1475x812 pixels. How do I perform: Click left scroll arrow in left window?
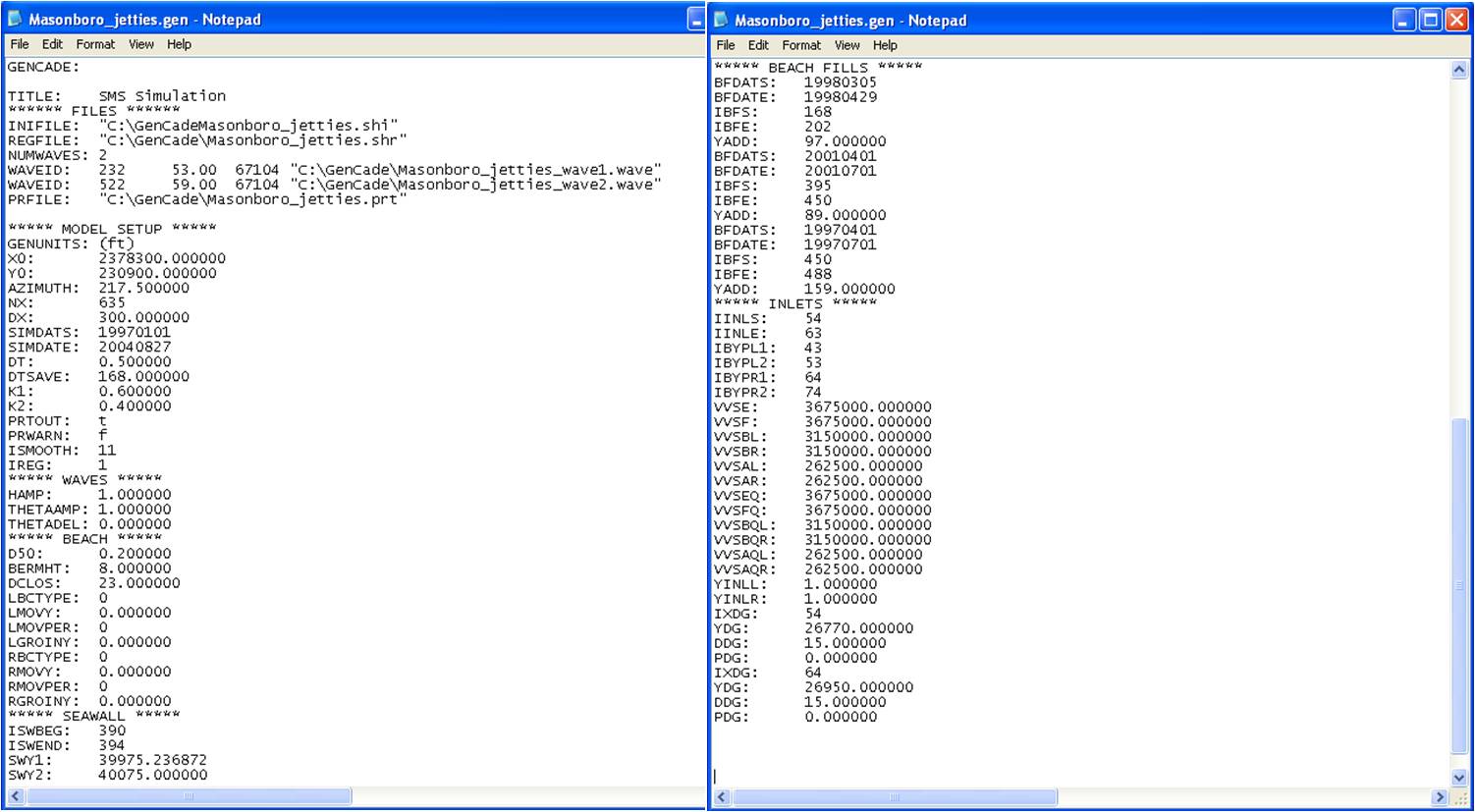click(15, 796)
